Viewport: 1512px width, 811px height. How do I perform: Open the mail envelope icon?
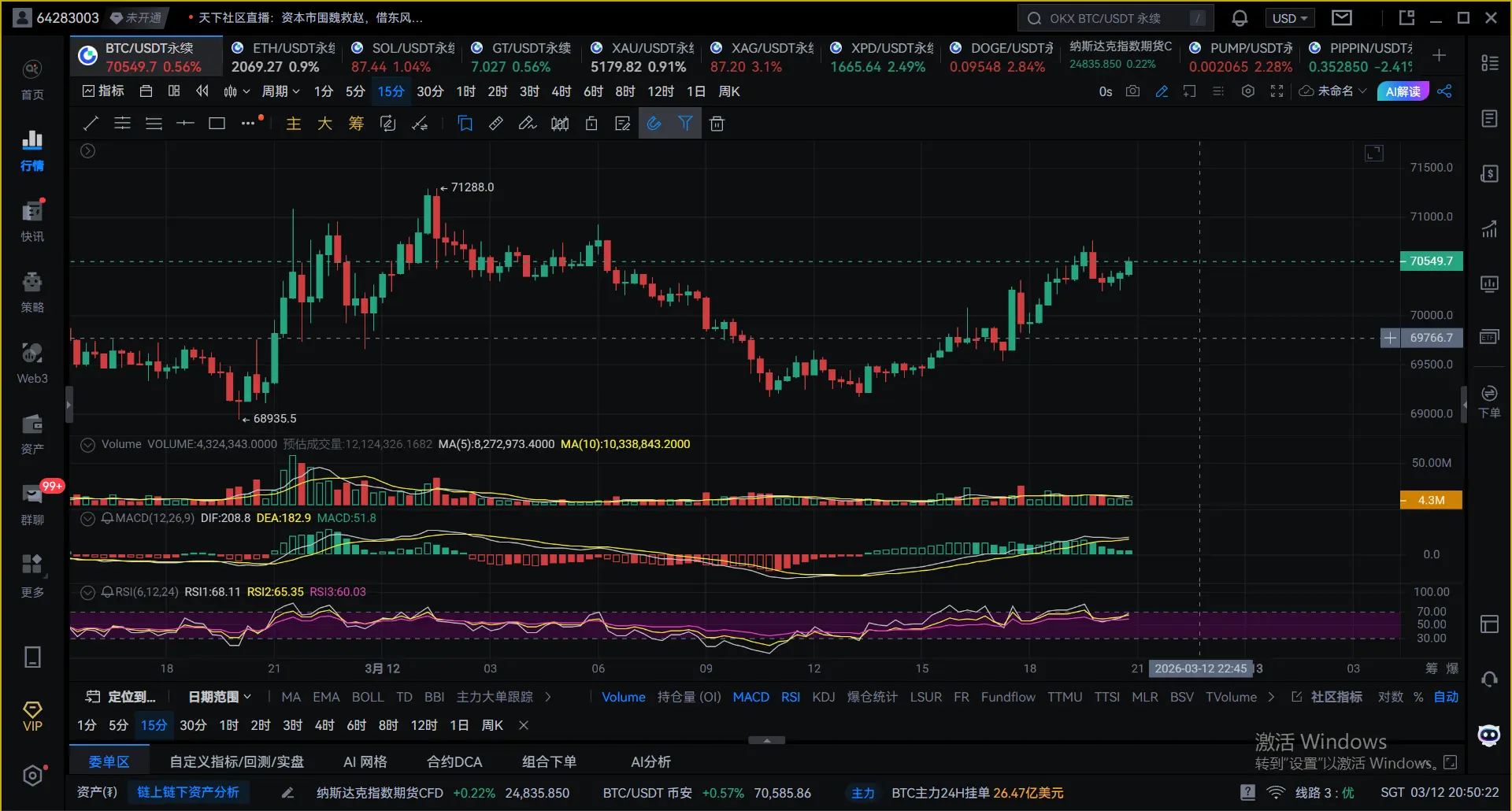(1342, 18)
